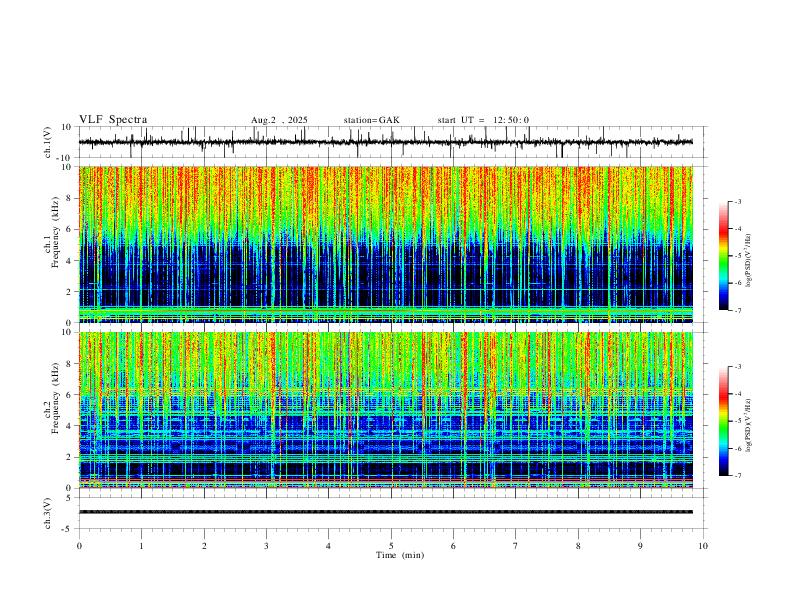Click the "0" tick on the time axis
The height and width of the screenshot is (612, 792).
coord(79,546)
